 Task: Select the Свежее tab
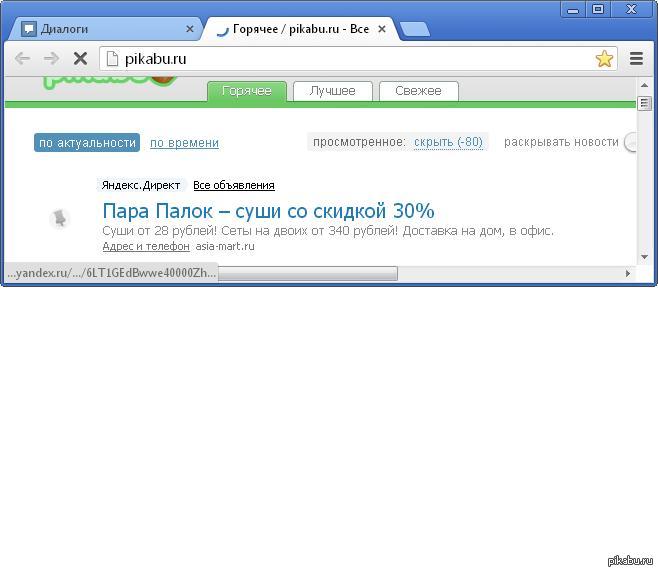[x=418, y=91]
